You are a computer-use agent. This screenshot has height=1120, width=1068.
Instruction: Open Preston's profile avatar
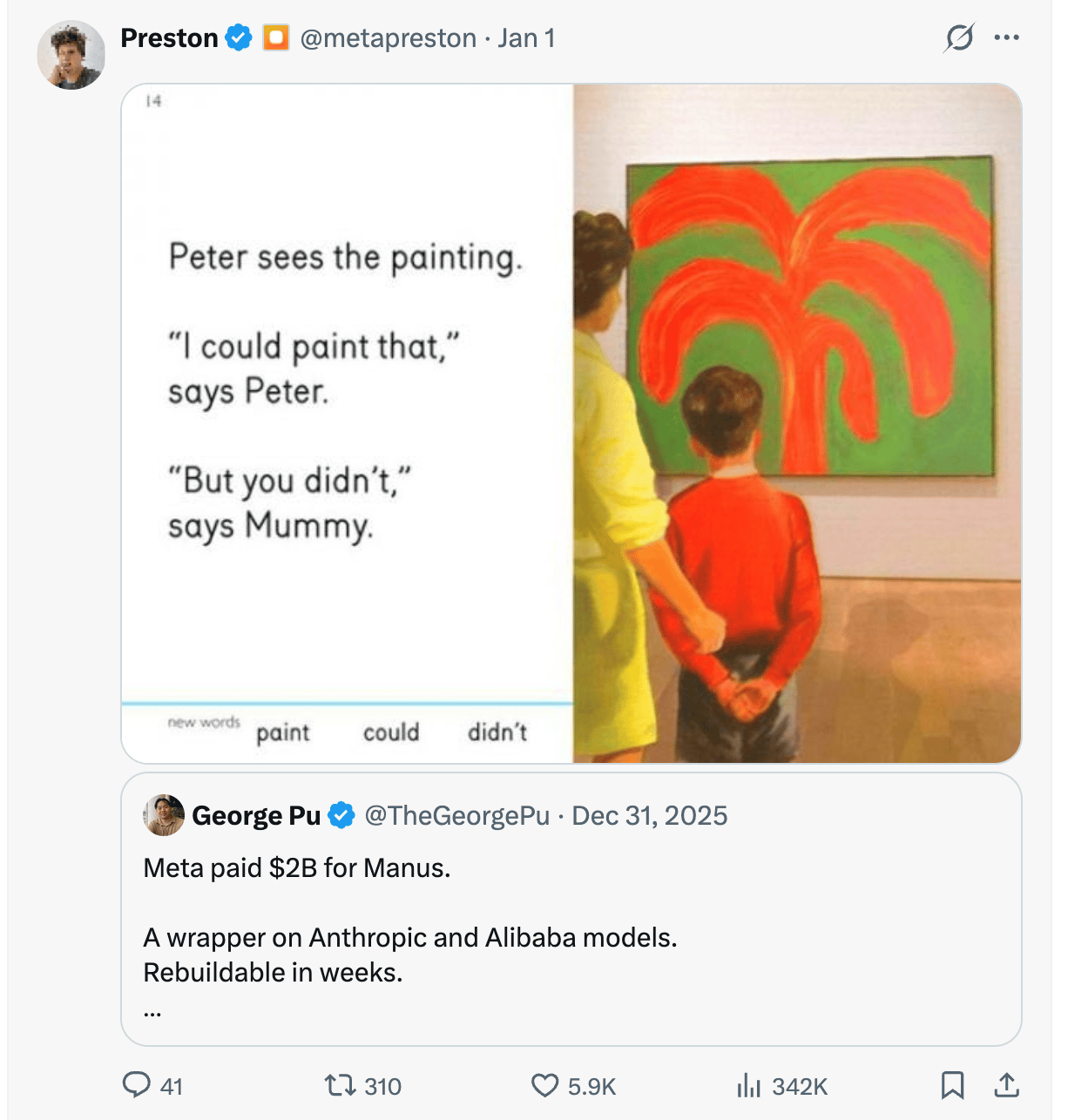[x=71, y=55]
